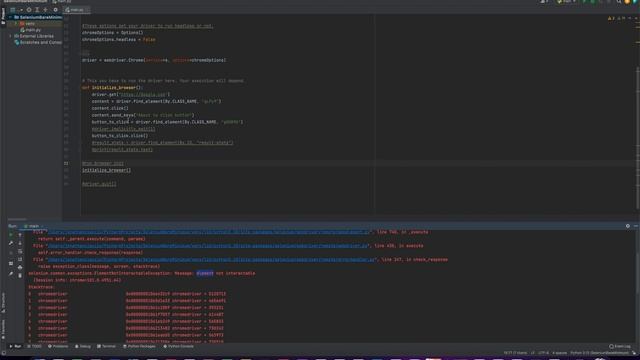This screenshot has height=360, width=640.
Task: Open the Python interpreter status bar widget
Action: [x=599, y=353]
